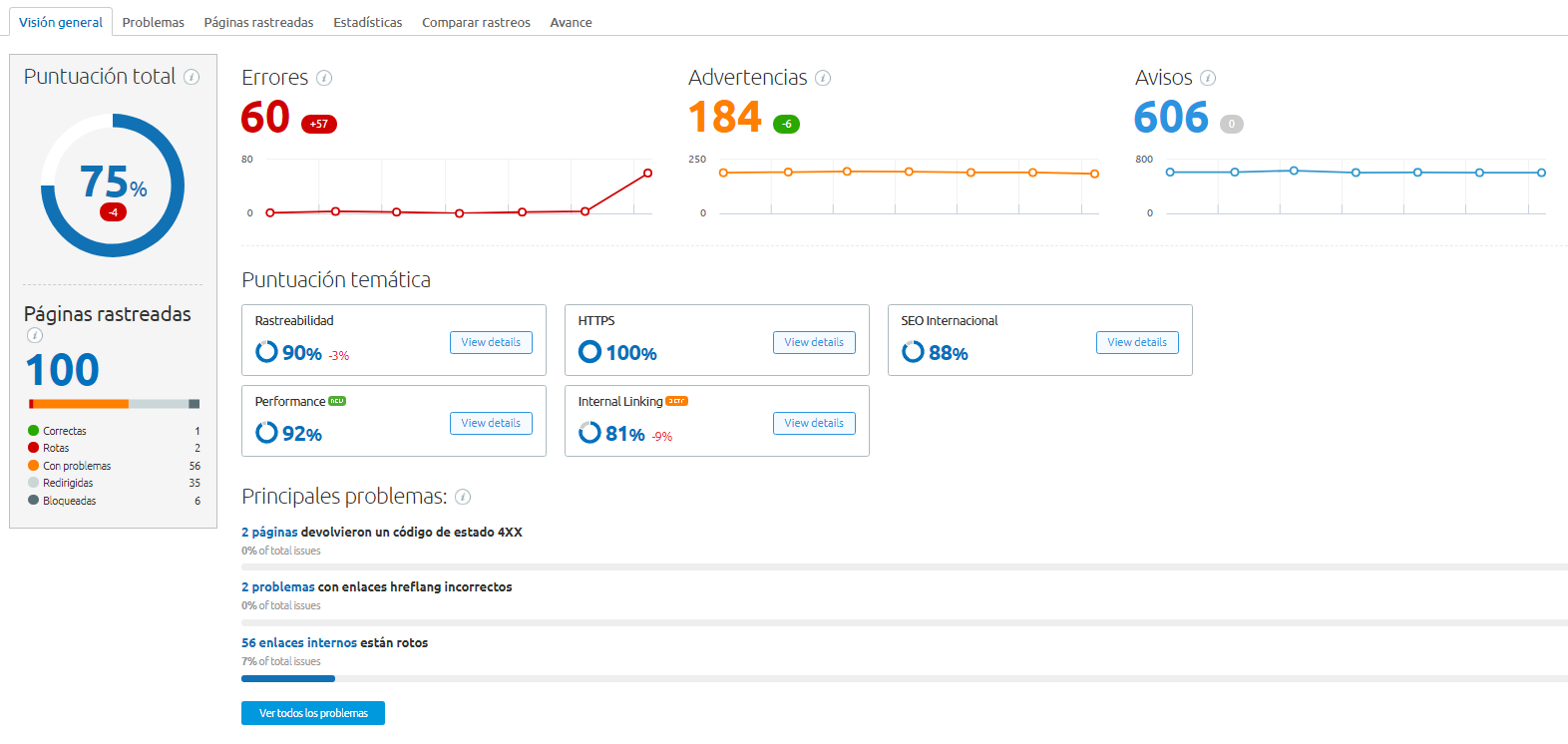Open info icon next to Puntuación total
1568x744 pixels.
point(193,77)
